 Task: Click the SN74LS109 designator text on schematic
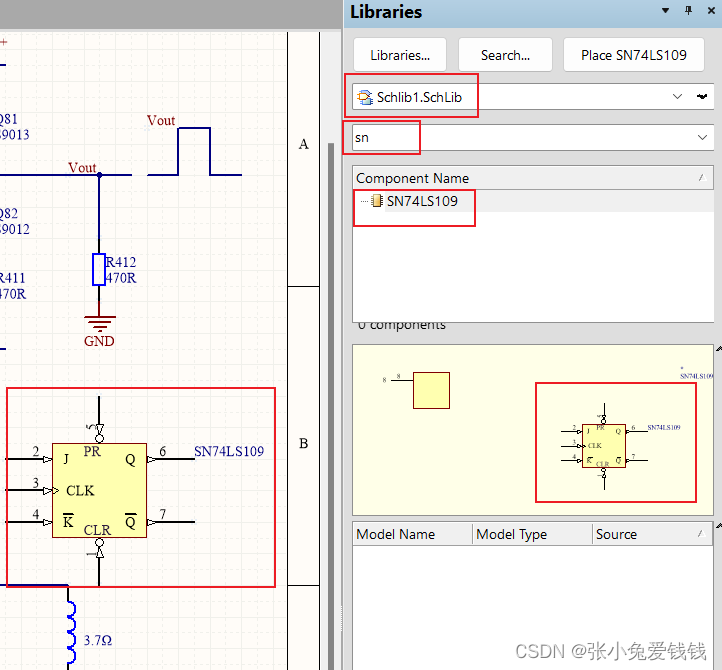click(x=229, y=451)
